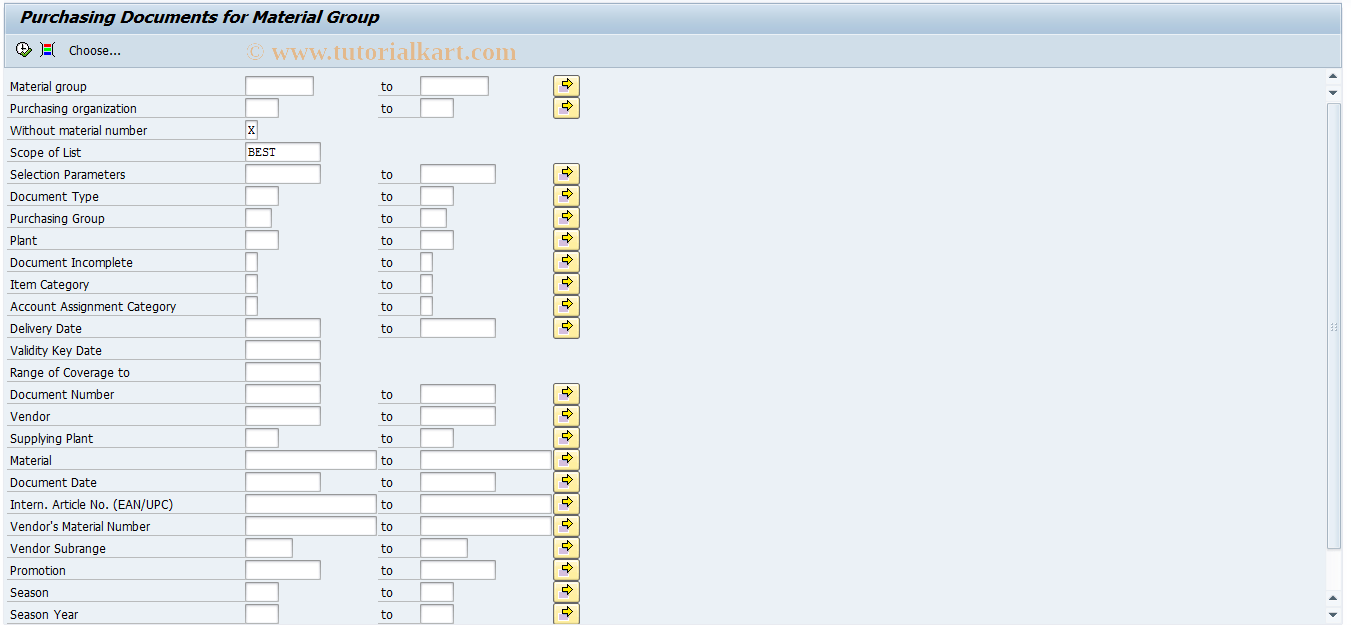Open multiple selection for Promotion
This screenshot has height=625, width=1351.
[x=566, y=569]
